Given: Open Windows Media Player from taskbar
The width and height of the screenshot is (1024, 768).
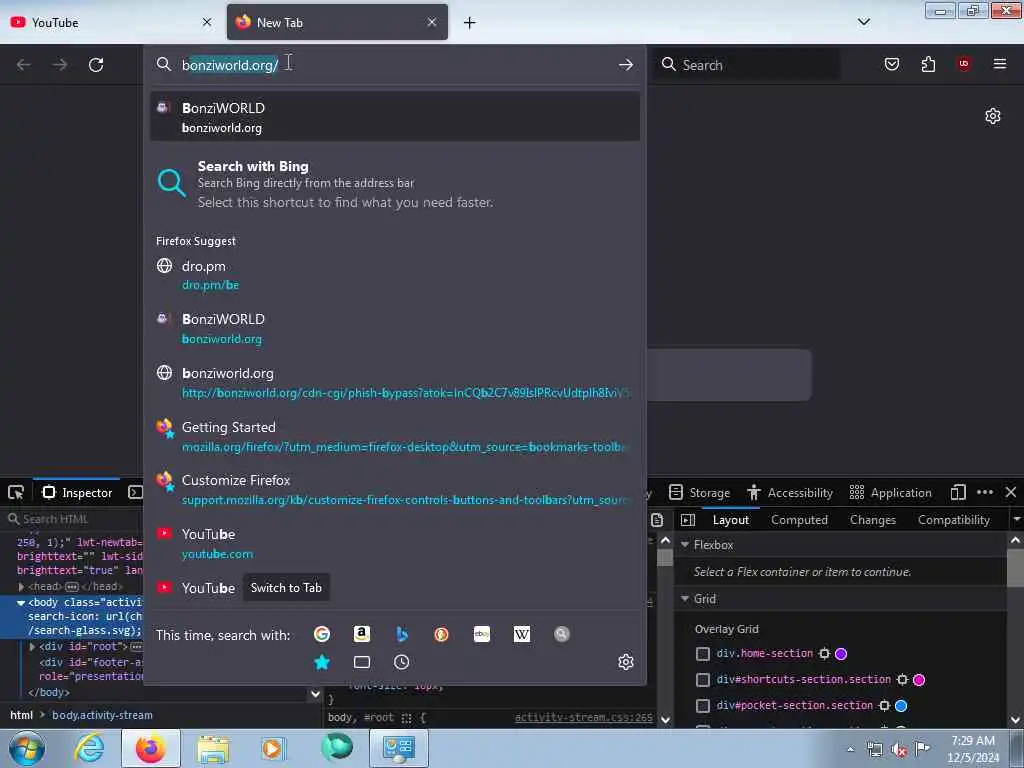Looking at the screenshot, I should tap(274, 748).
